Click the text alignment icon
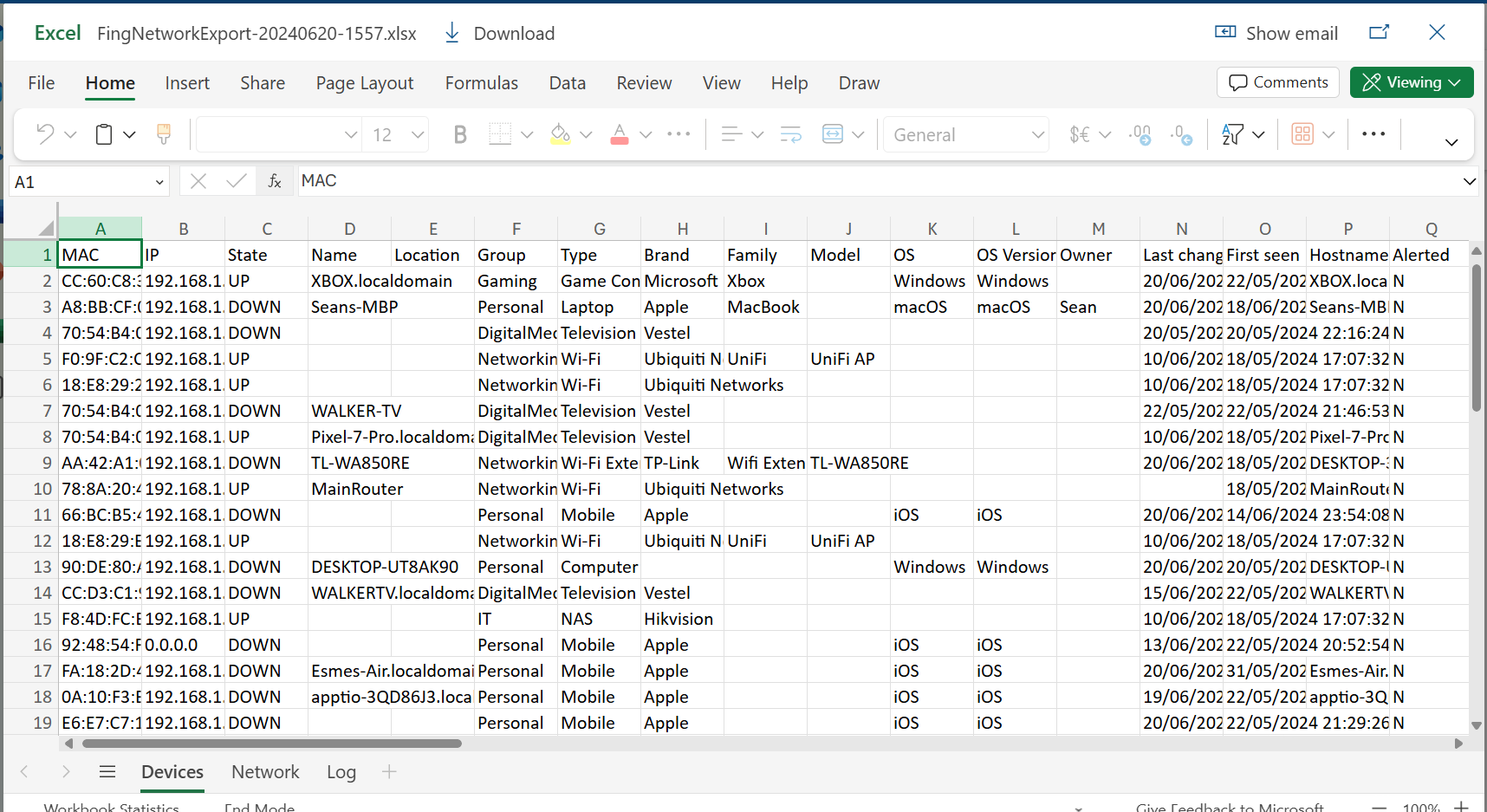The width and height of the screenshot is (1487, 812). click(x=731, y=134)
